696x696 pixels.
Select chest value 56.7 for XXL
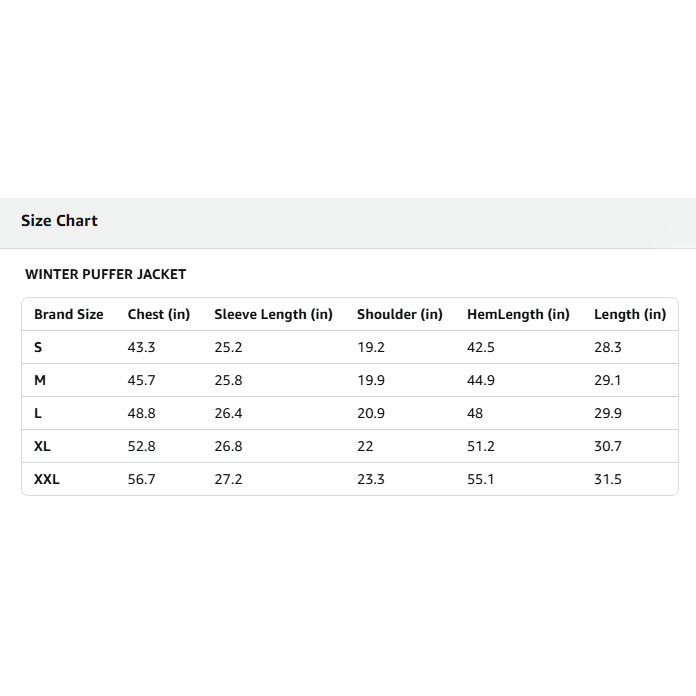[x=141, y=479]
